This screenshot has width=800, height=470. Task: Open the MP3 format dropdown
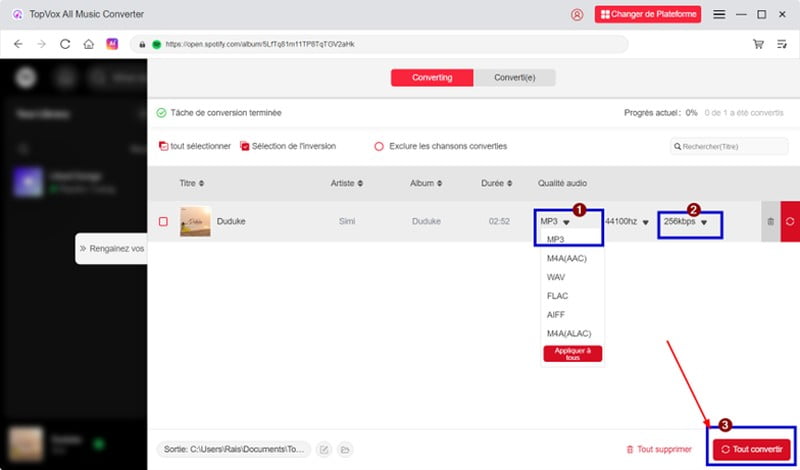click(x=555, y=221)
